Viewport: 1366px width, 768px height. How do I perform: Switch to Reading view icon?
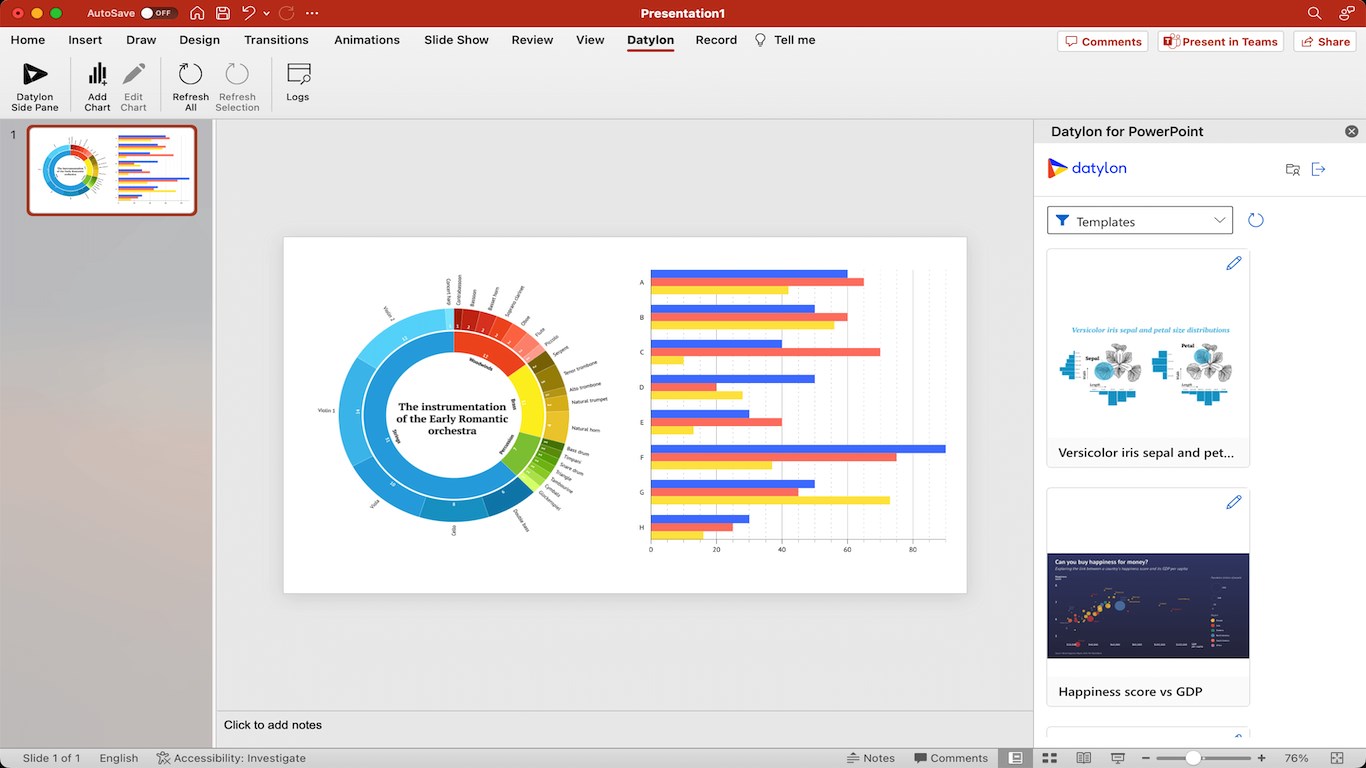tap(1083, 758)
